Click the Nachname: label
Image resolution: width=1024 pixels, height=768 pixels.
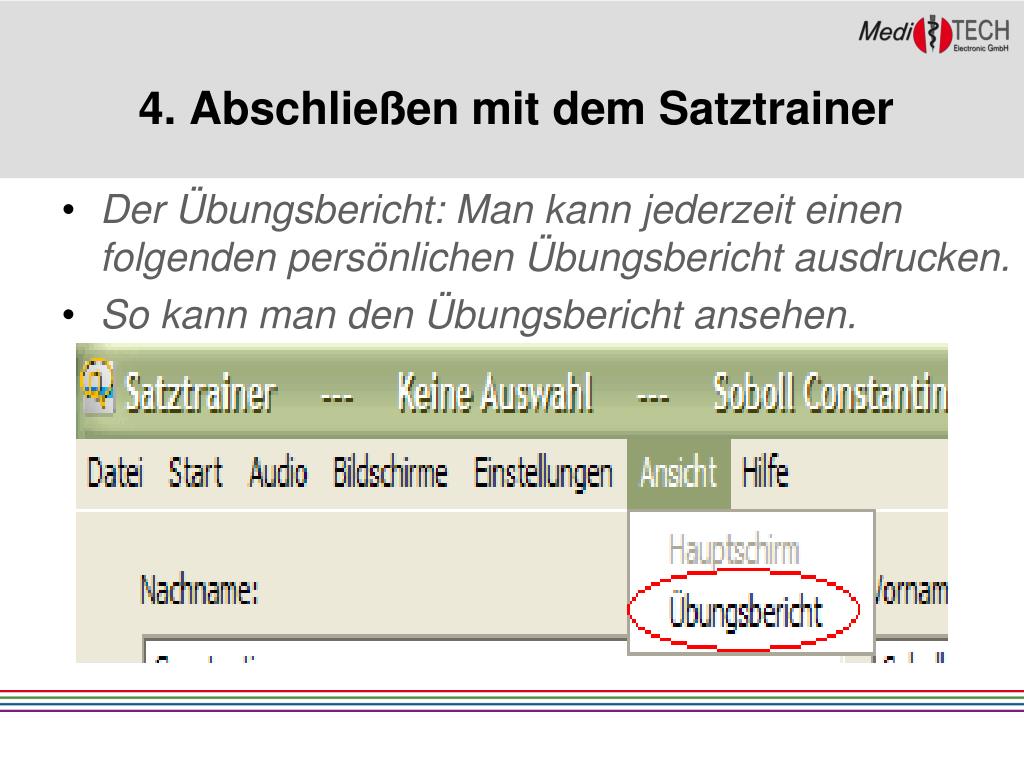199,591
